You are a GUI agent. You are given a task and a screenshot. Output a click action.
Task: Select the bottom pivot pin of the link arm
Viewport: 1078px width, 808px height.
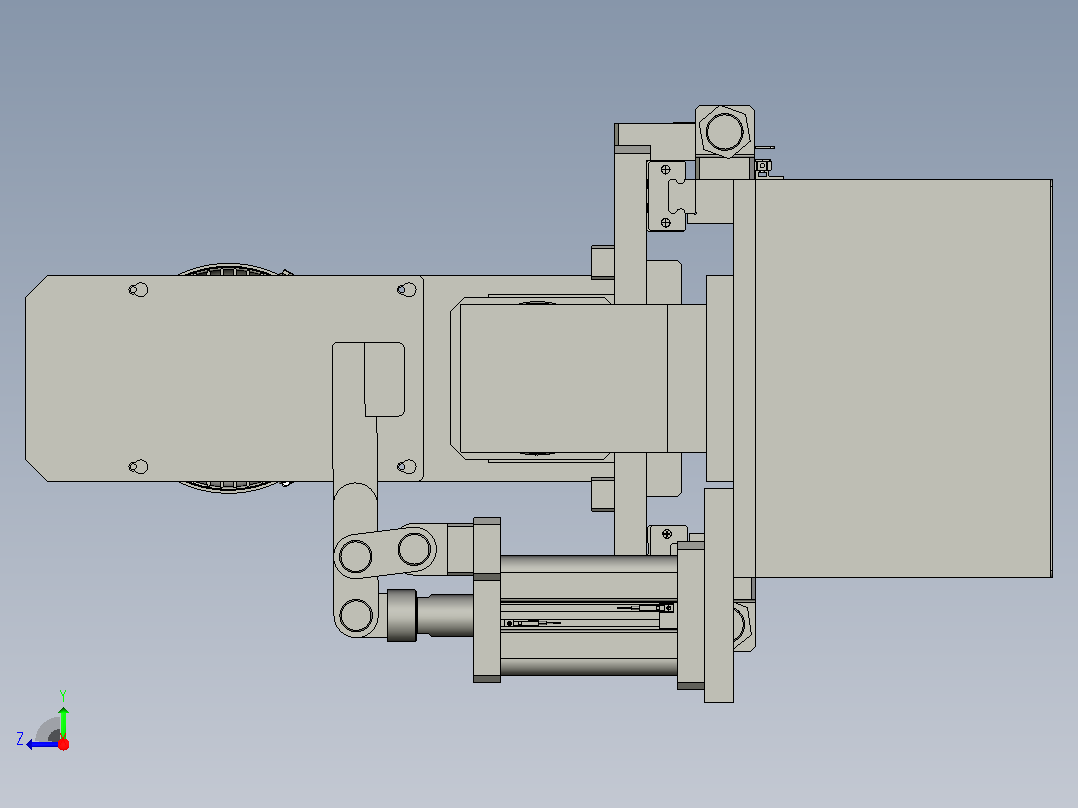[356, 615]
